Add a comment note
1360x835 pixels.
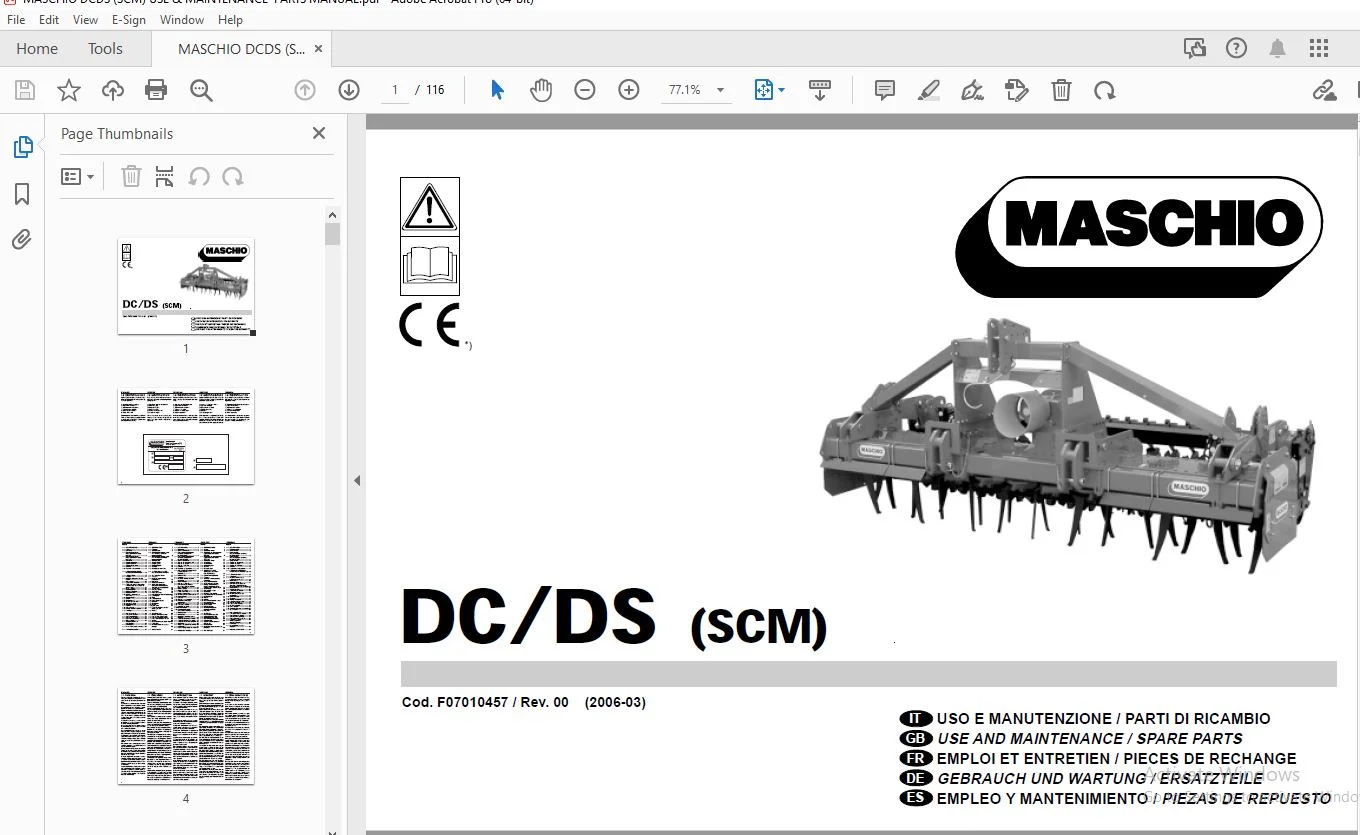click(x=885, y=90)
